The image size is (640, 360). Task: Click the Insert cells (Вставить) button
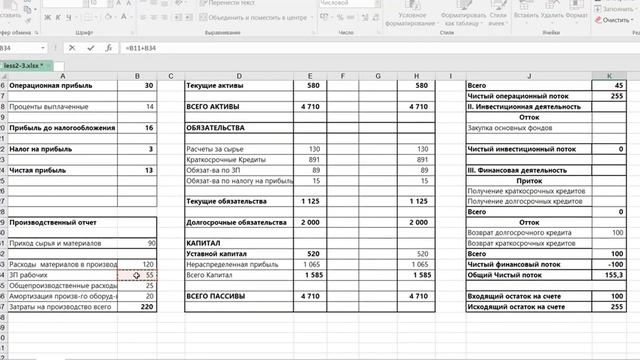(526, 11)
